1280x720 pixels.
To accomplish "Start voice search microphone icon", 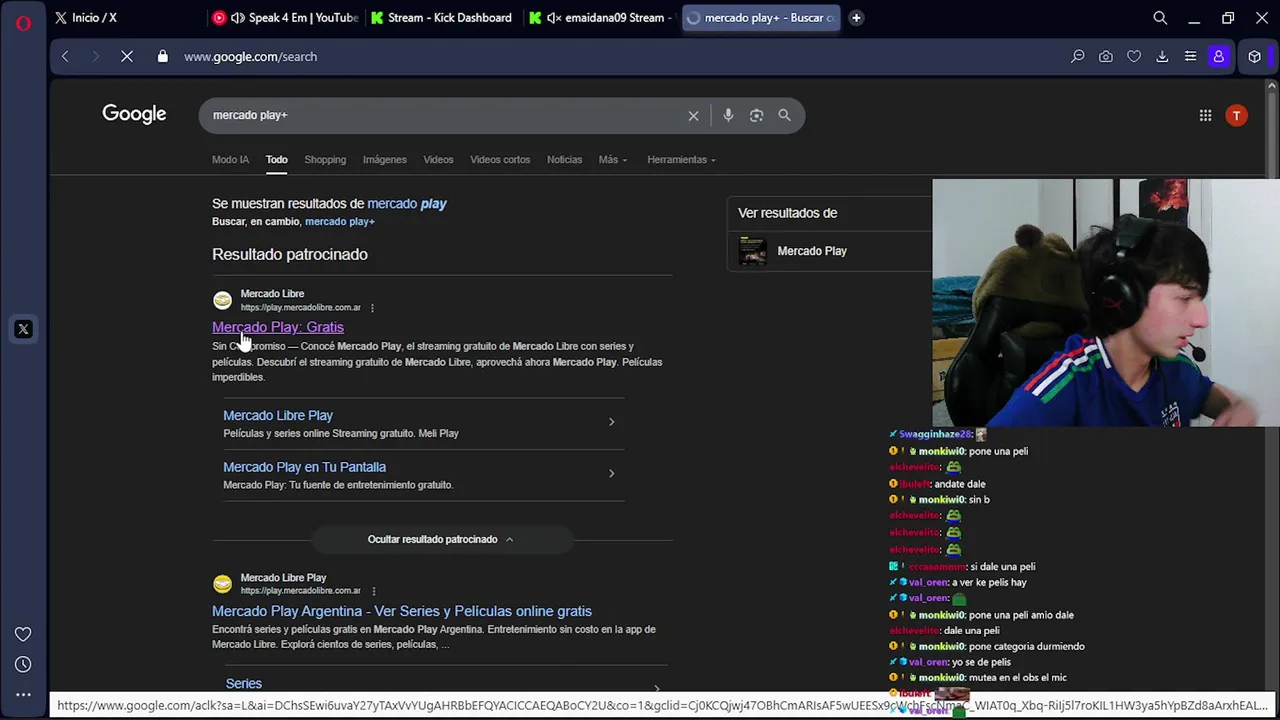I will [x=728, y=116].
